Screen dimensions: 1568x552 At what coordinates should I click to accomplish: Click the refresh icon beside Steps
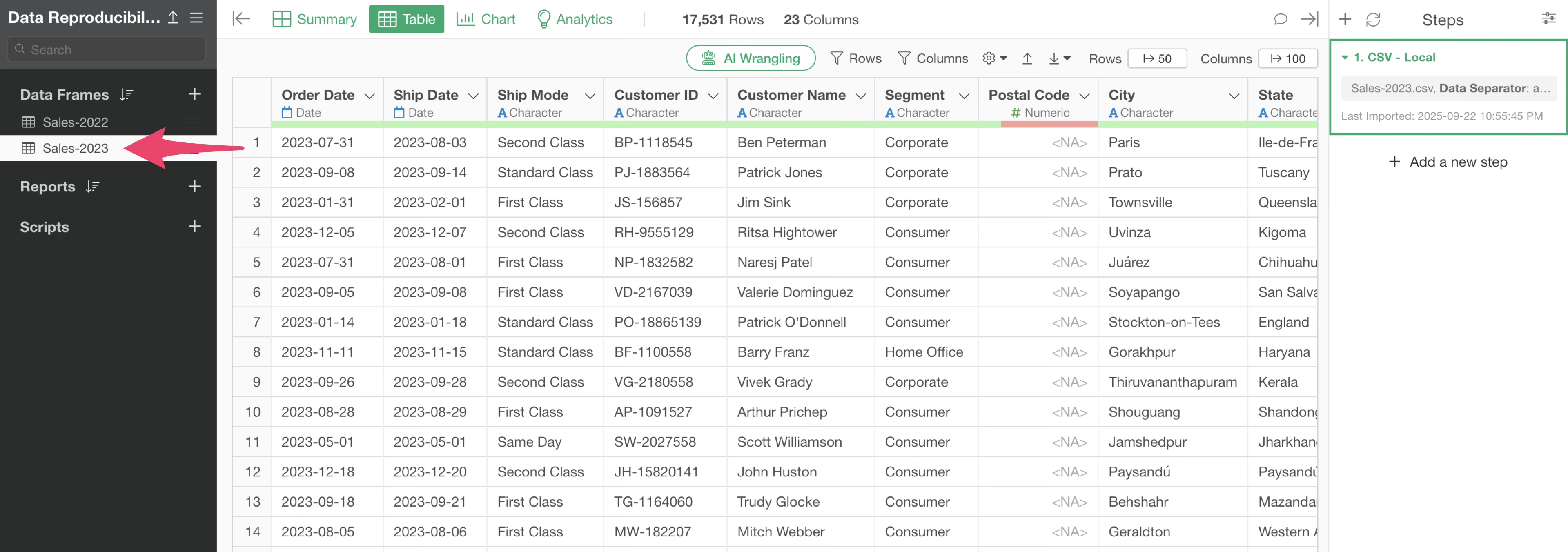click(x=1373, y=20)
